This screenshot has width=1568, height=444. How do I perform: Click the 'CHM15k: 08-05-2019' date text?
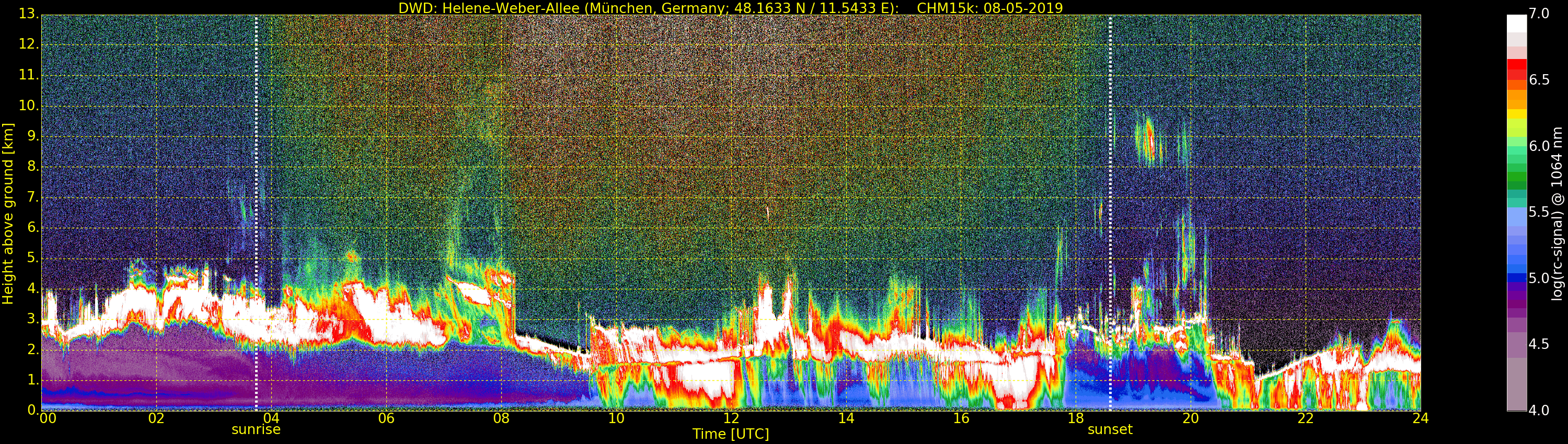point(990,8)
